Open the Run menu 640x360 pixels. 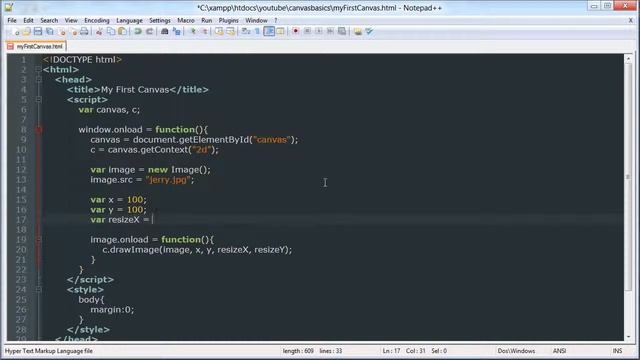(207, 20)
